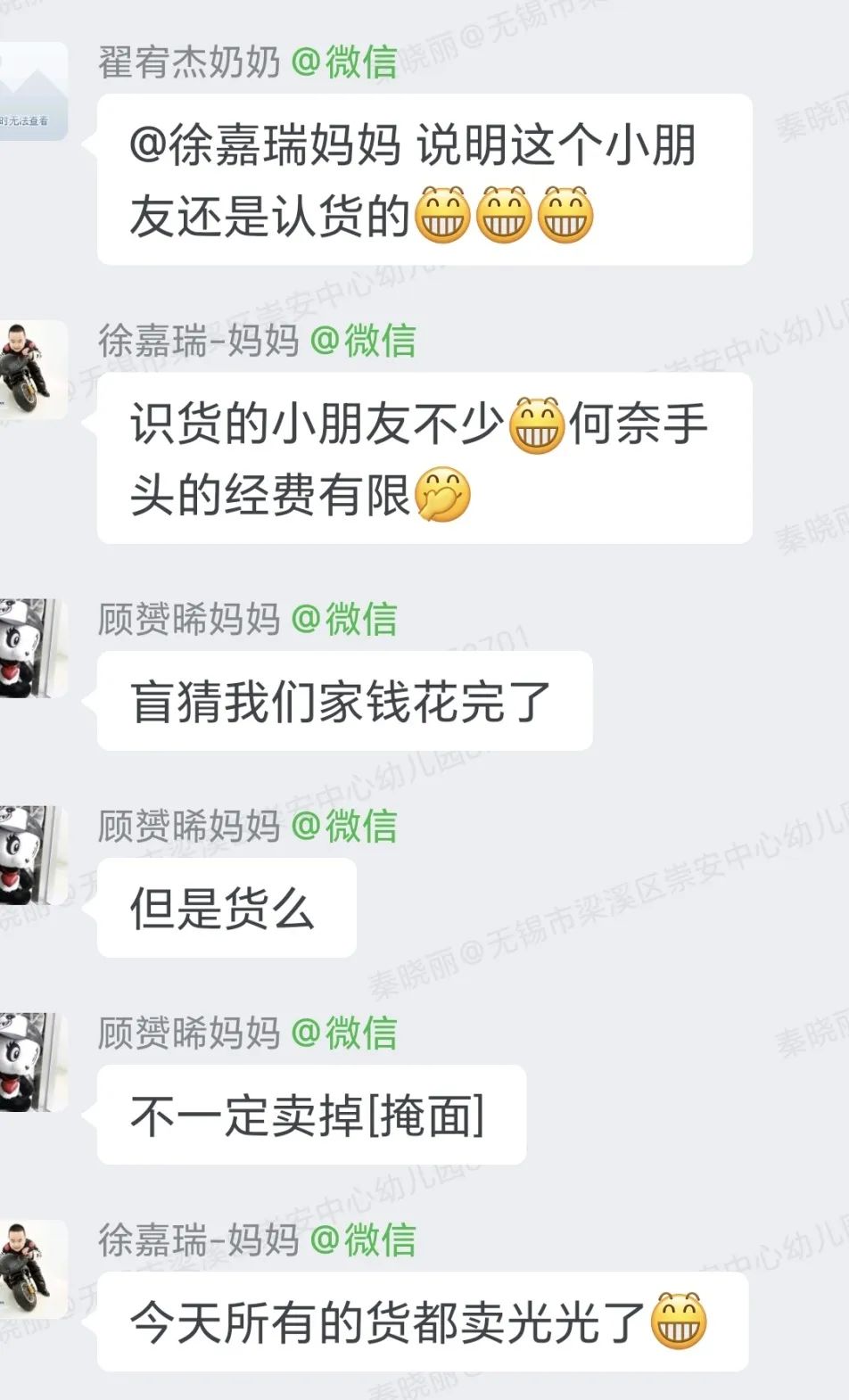Tap the panda avatar beside 不一定卖掉
This screenshot has height=1400, width=849.
(x=34, y=1061)
